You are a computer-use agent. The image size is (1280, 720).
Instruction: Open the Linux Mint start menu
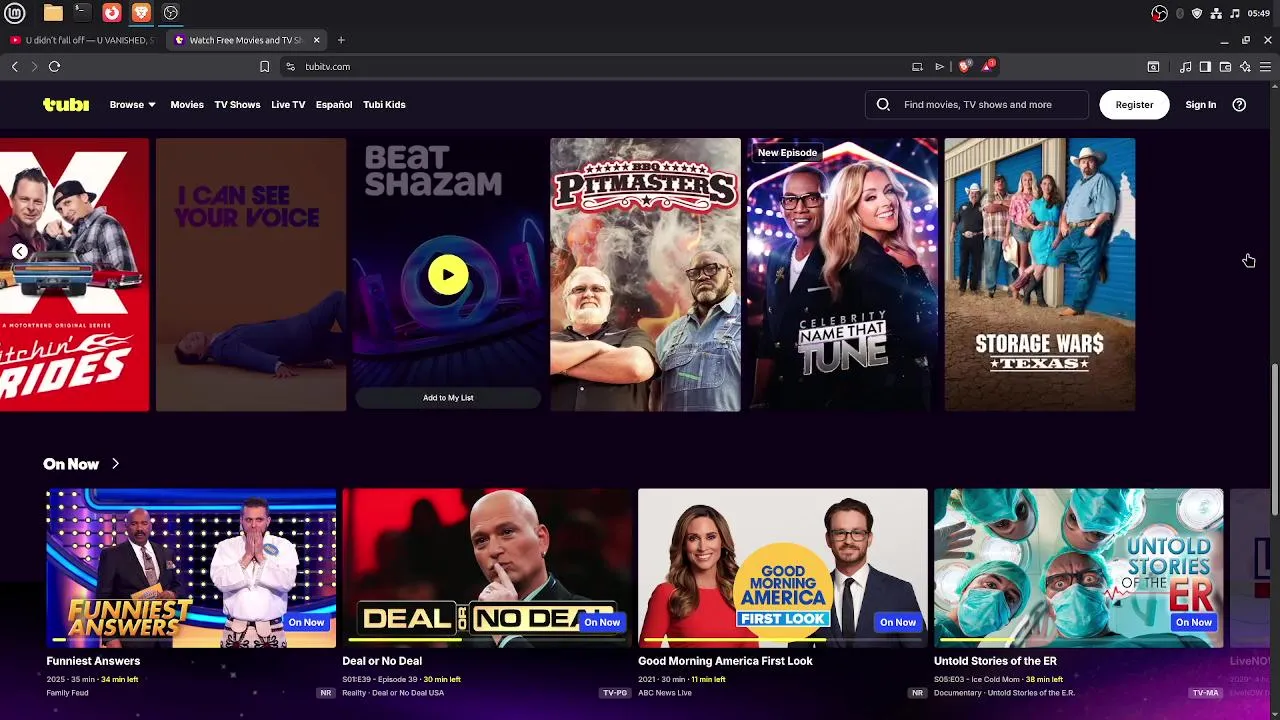pos(15,13)
